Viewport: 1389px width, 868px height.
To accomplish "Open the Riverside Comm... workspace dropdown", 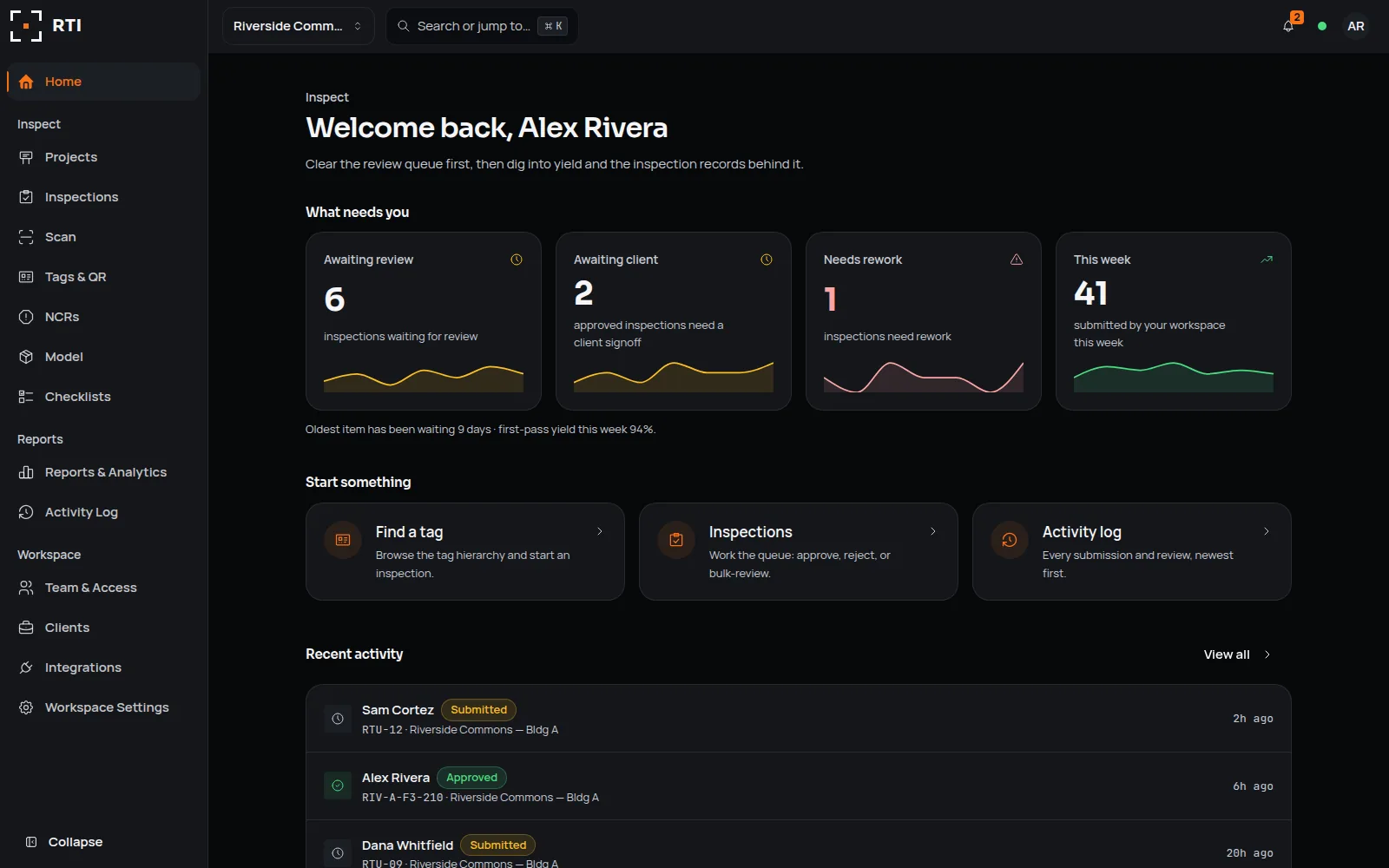I will tap(298, 26).
